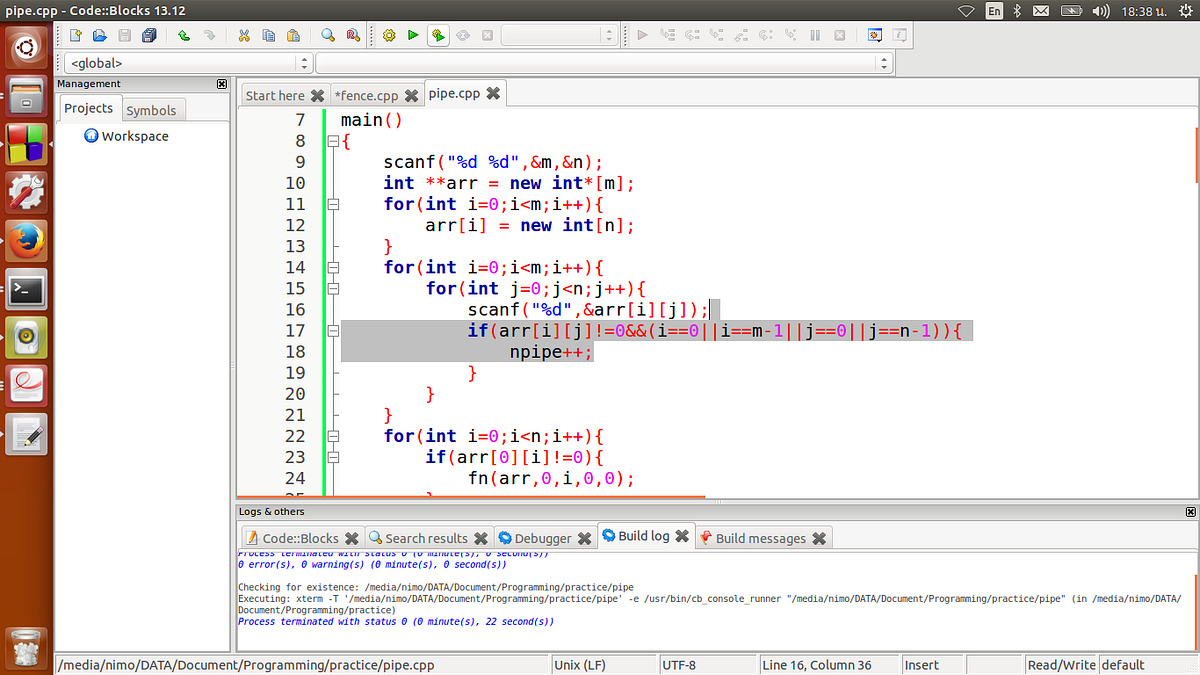Open the Trash in the launcher
The width and height of the screenshot is (1200, 675).
tap(26, 646)
